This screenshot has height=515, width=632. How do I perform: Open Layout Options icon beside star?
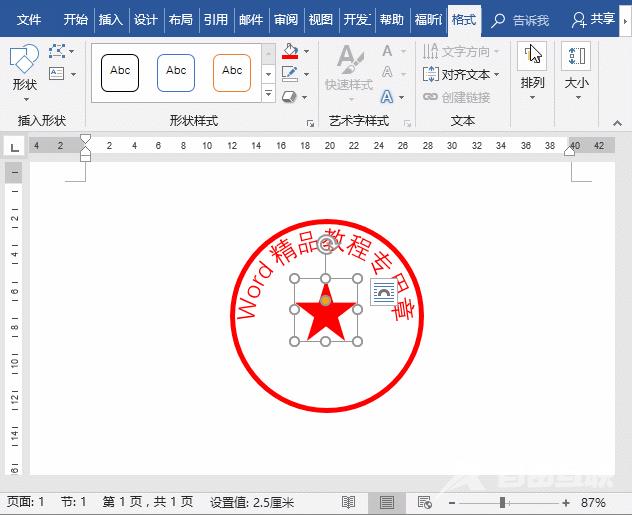pos(383,292)
